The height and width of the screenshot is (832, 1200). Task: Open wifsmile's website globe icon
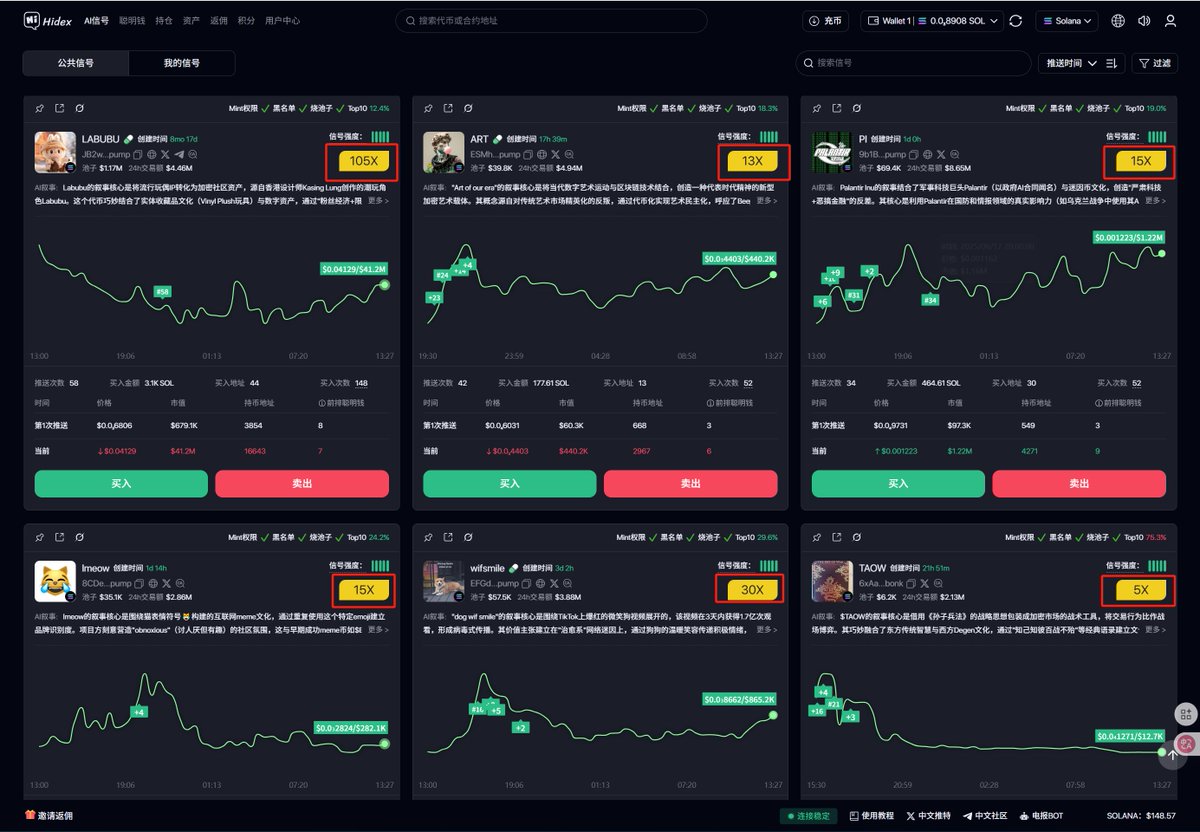[541, 583]
